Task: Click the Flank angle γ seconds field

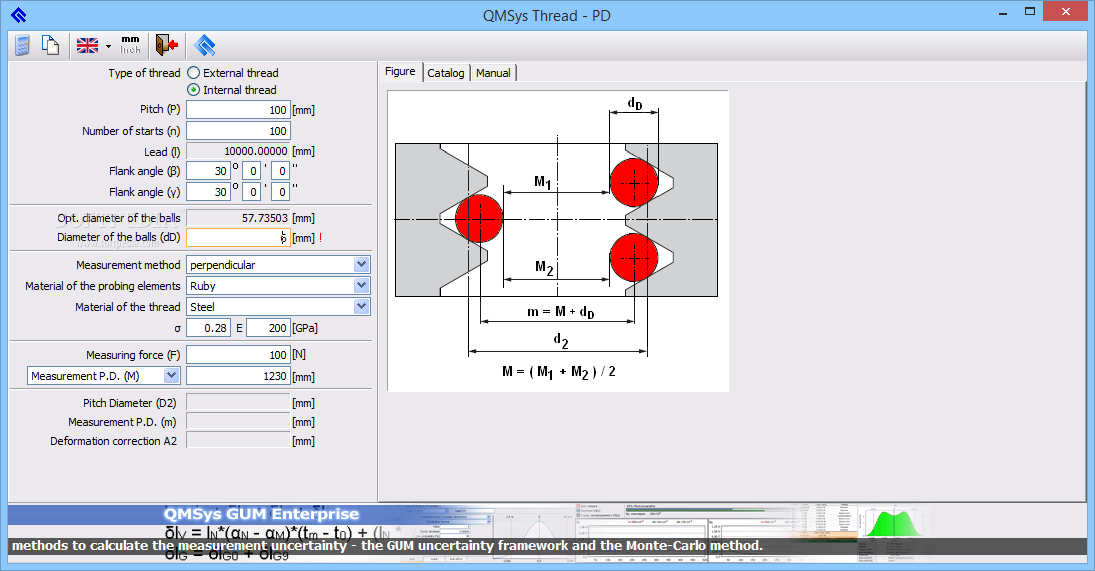Action: point(281,191)
